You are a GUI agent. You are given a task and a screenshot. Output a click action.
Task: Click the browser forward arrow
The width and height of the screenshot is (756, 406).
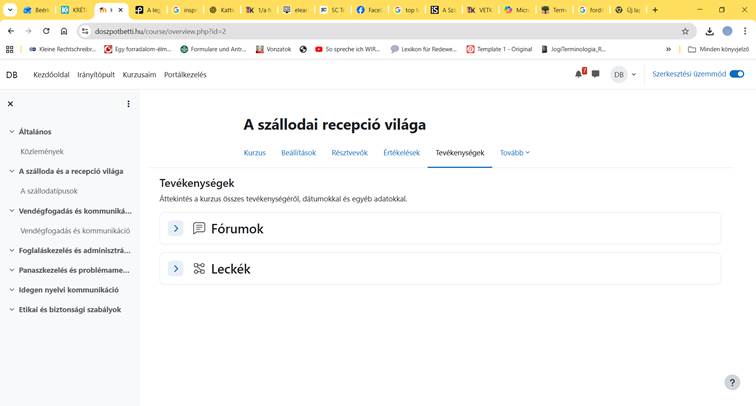coord(28,31)
